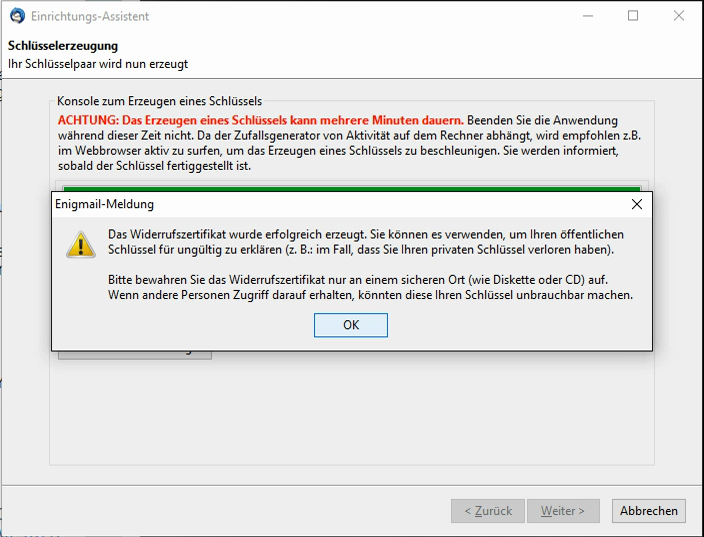Click the yellow warning triangle icon
Viewport: 704px width, 537px height.
click(x=81, y=244)
